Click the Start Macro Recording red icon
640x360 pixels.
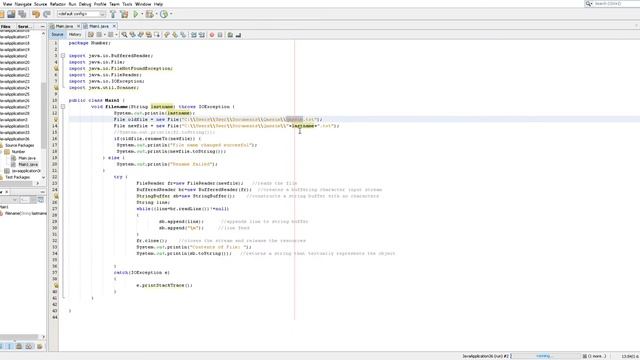tap(212, 35)
